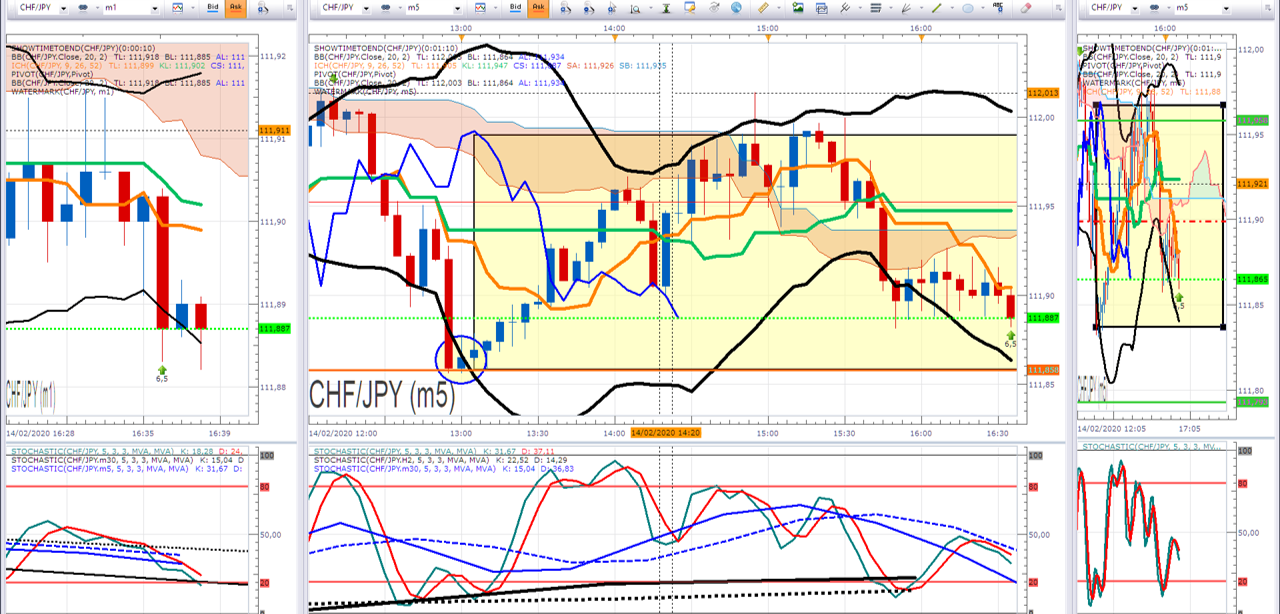Select the crossed-lines drawing tool
The height and width of the screenshot is (614, 1280).
[845, 7]
